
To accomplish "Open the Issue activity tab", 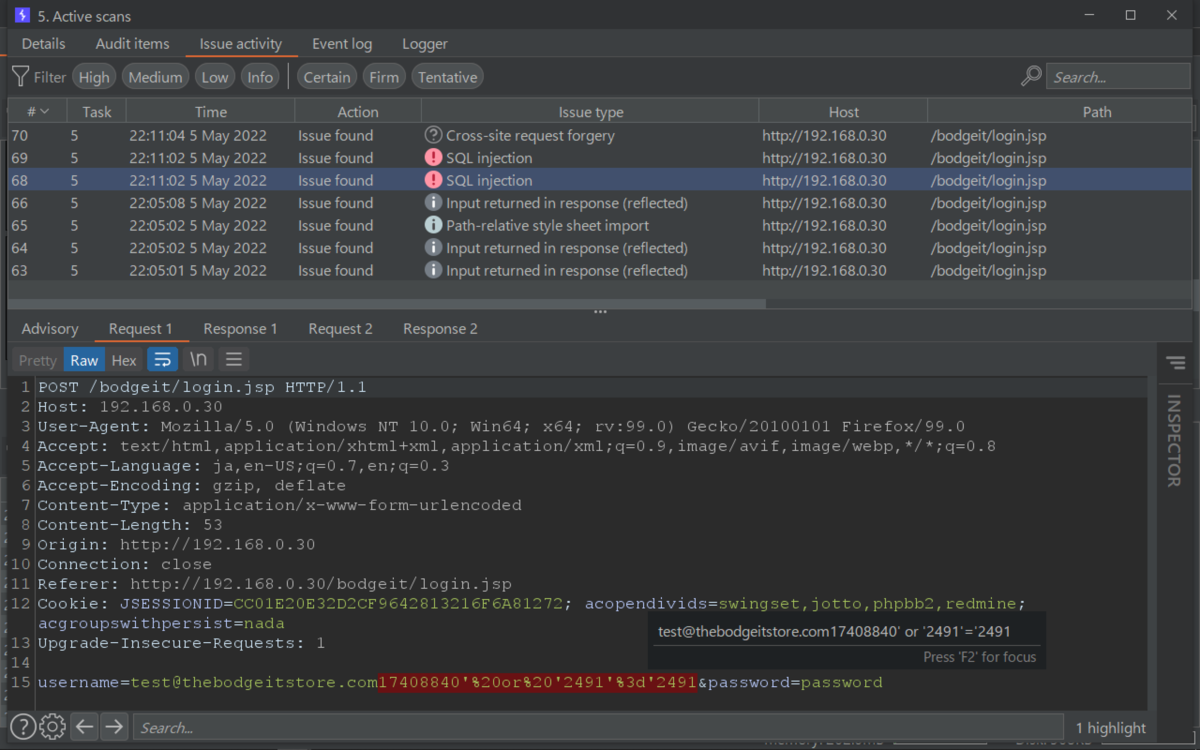I will (x=241, y=44).
